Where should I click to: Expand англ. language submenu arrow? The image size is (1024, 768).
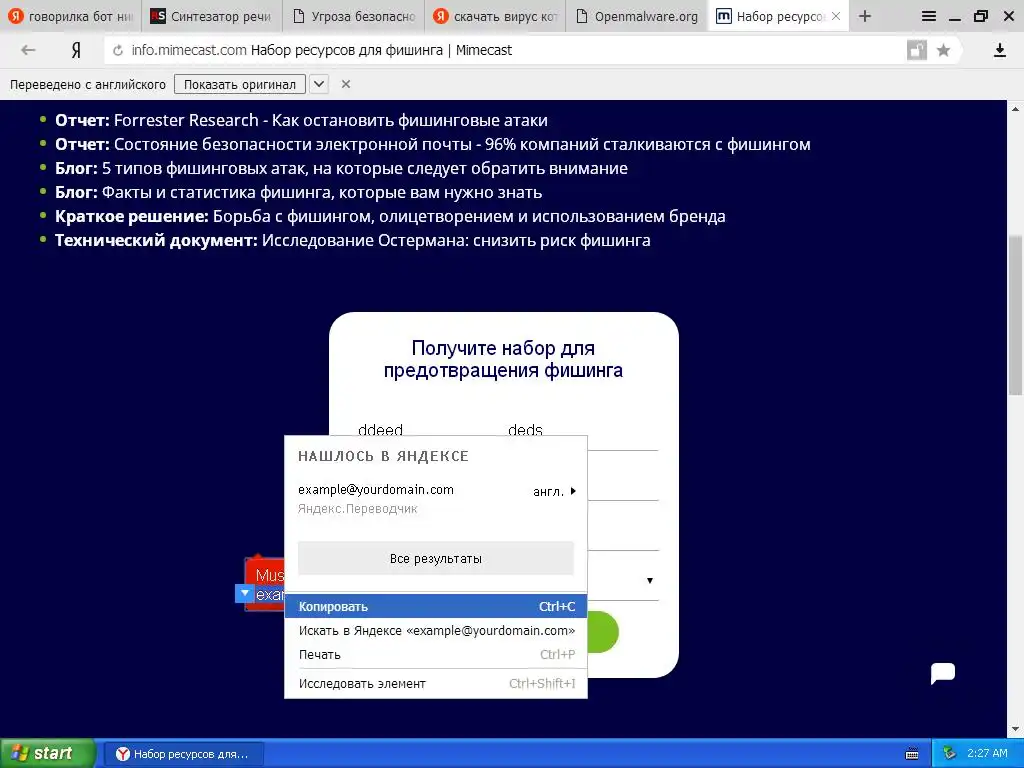[573, 491]
